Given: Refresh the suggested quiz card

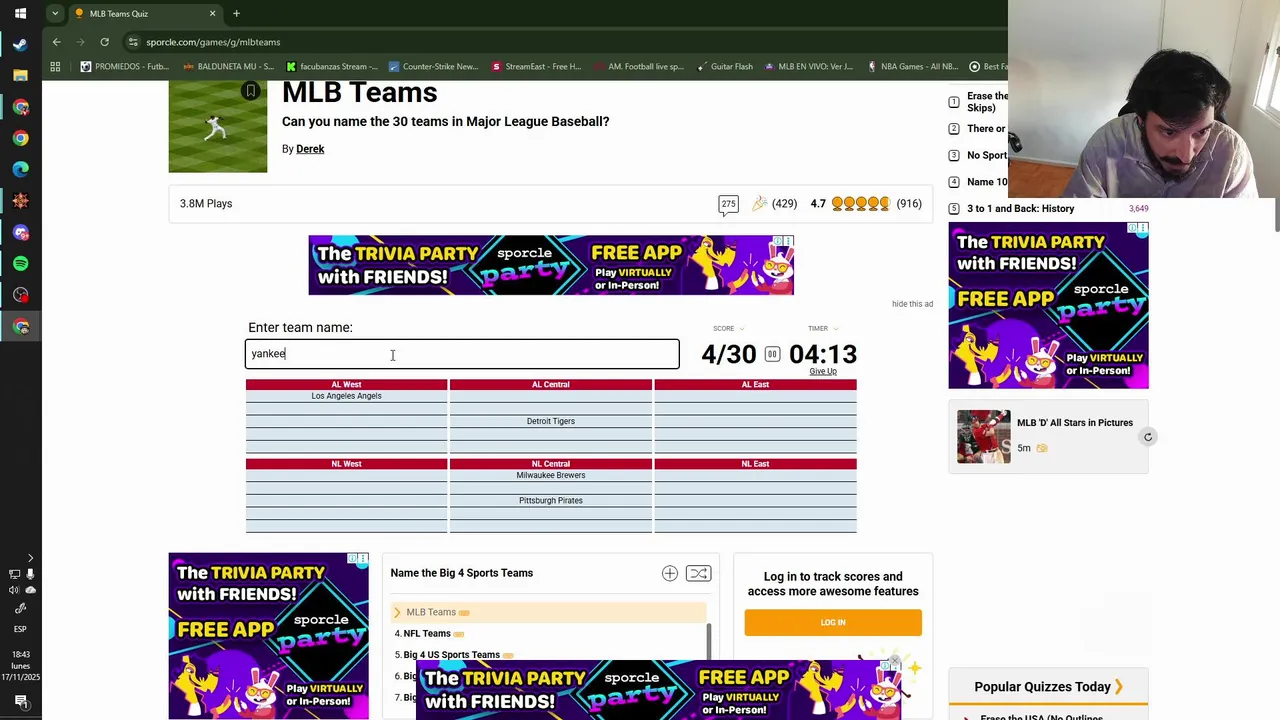Looking at the screenshot, I should [x=1148, y=437].
